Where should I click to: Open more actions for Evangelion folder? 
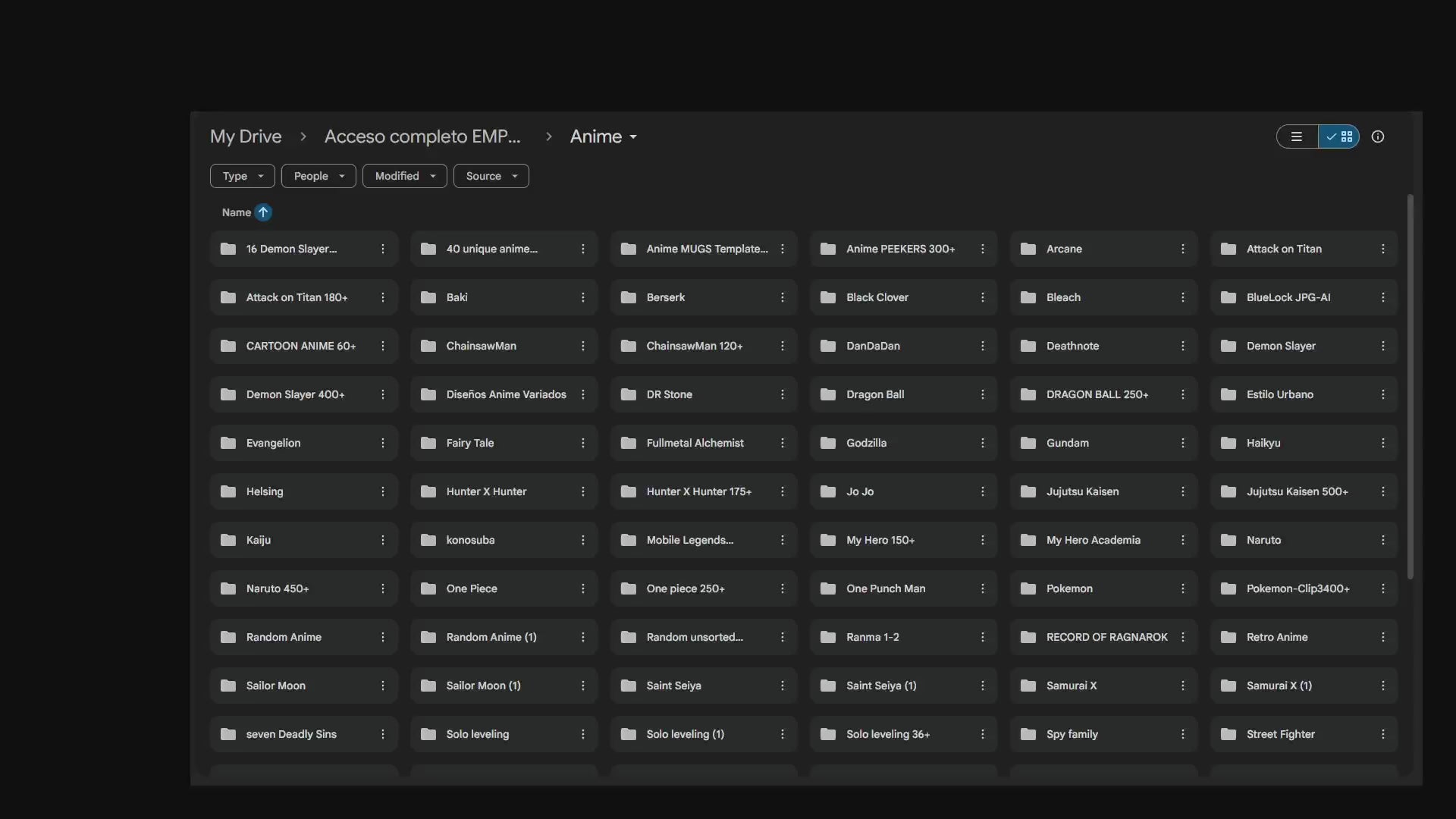(382, 443)
